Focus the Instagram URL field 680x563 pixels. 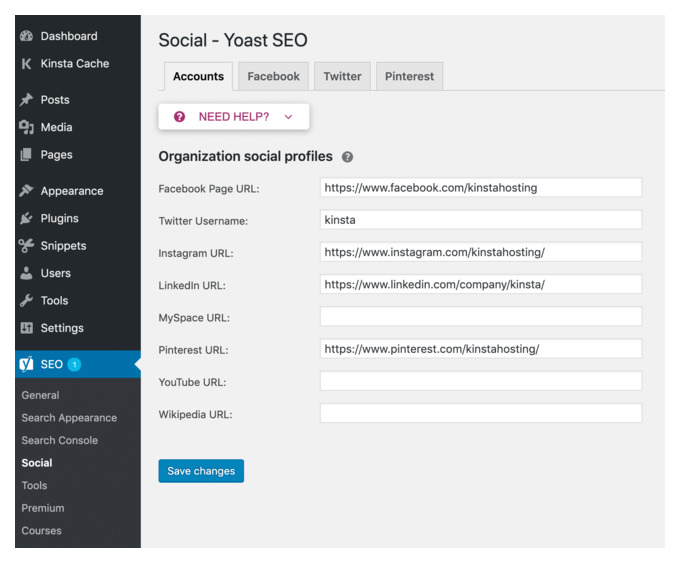(x=481, y=252)
